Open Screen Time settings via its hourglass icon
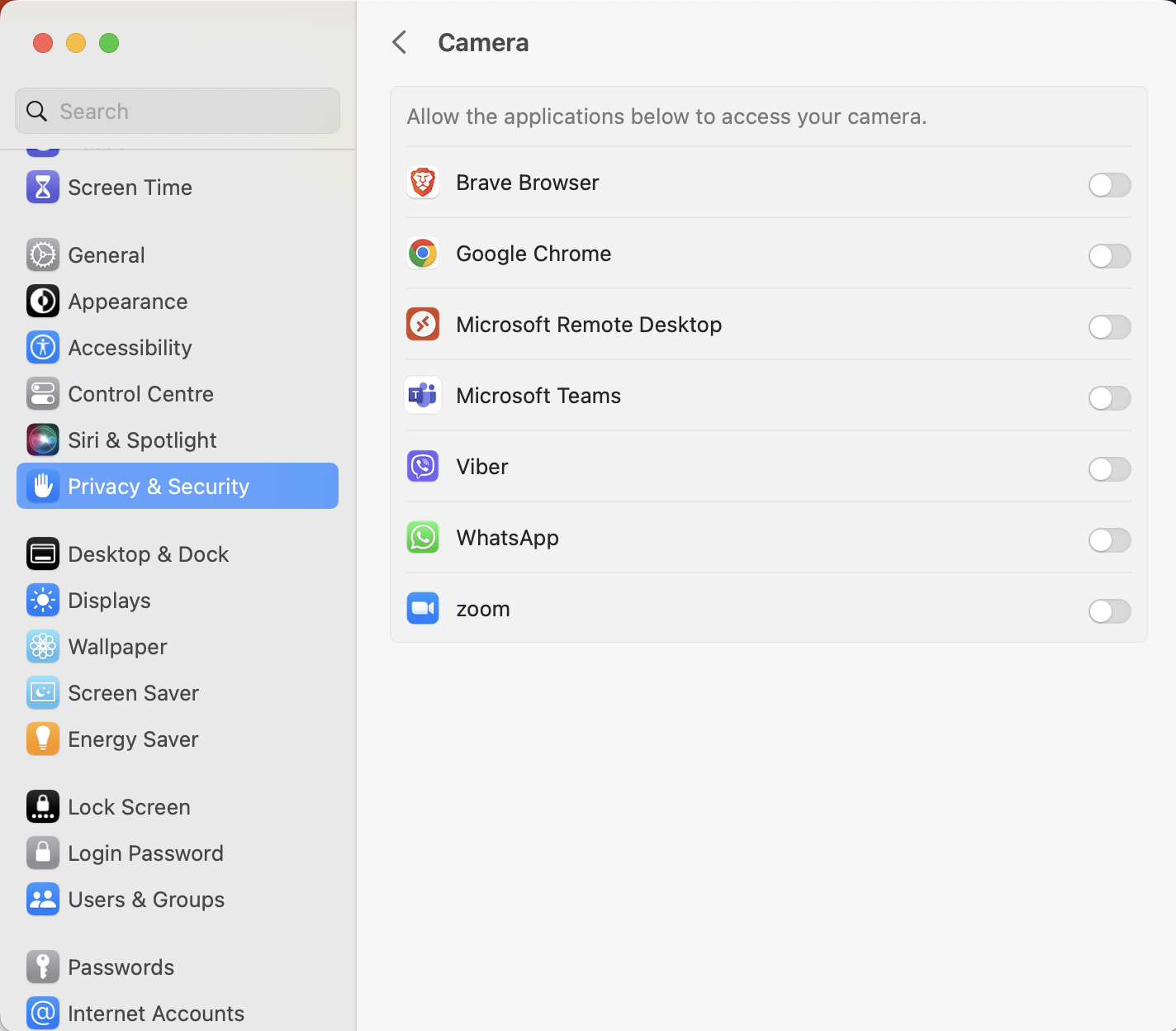 point(42,187)
